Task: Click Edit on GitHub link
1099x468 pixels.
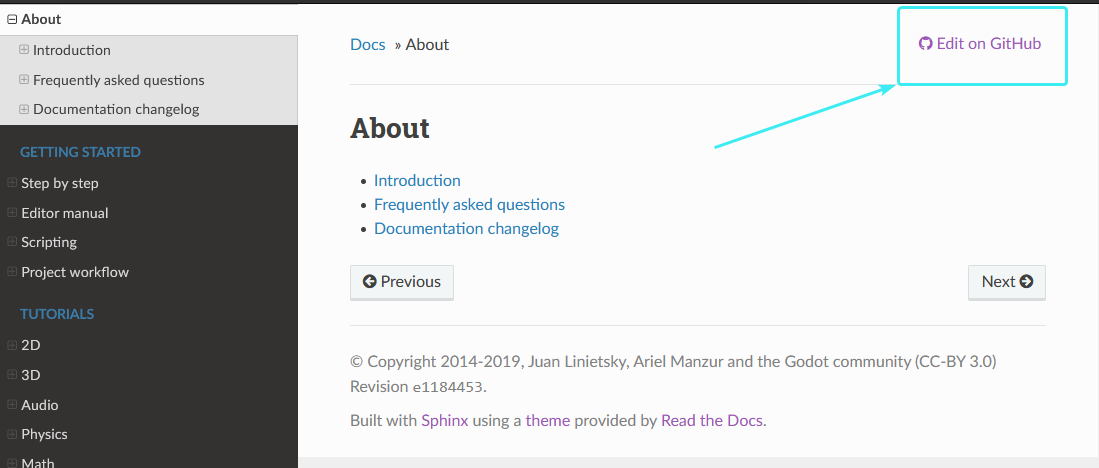Action: [980, 43]
